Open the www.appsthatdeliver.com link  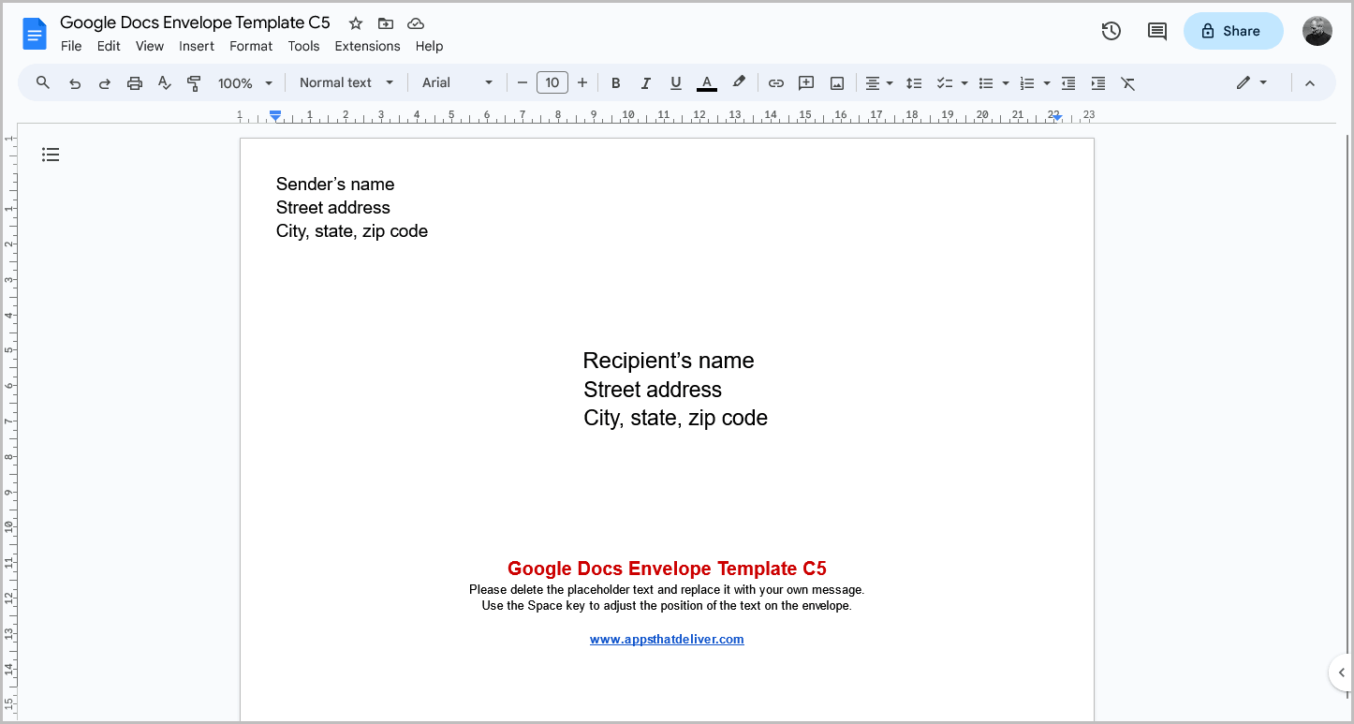[x=667, y=639]
